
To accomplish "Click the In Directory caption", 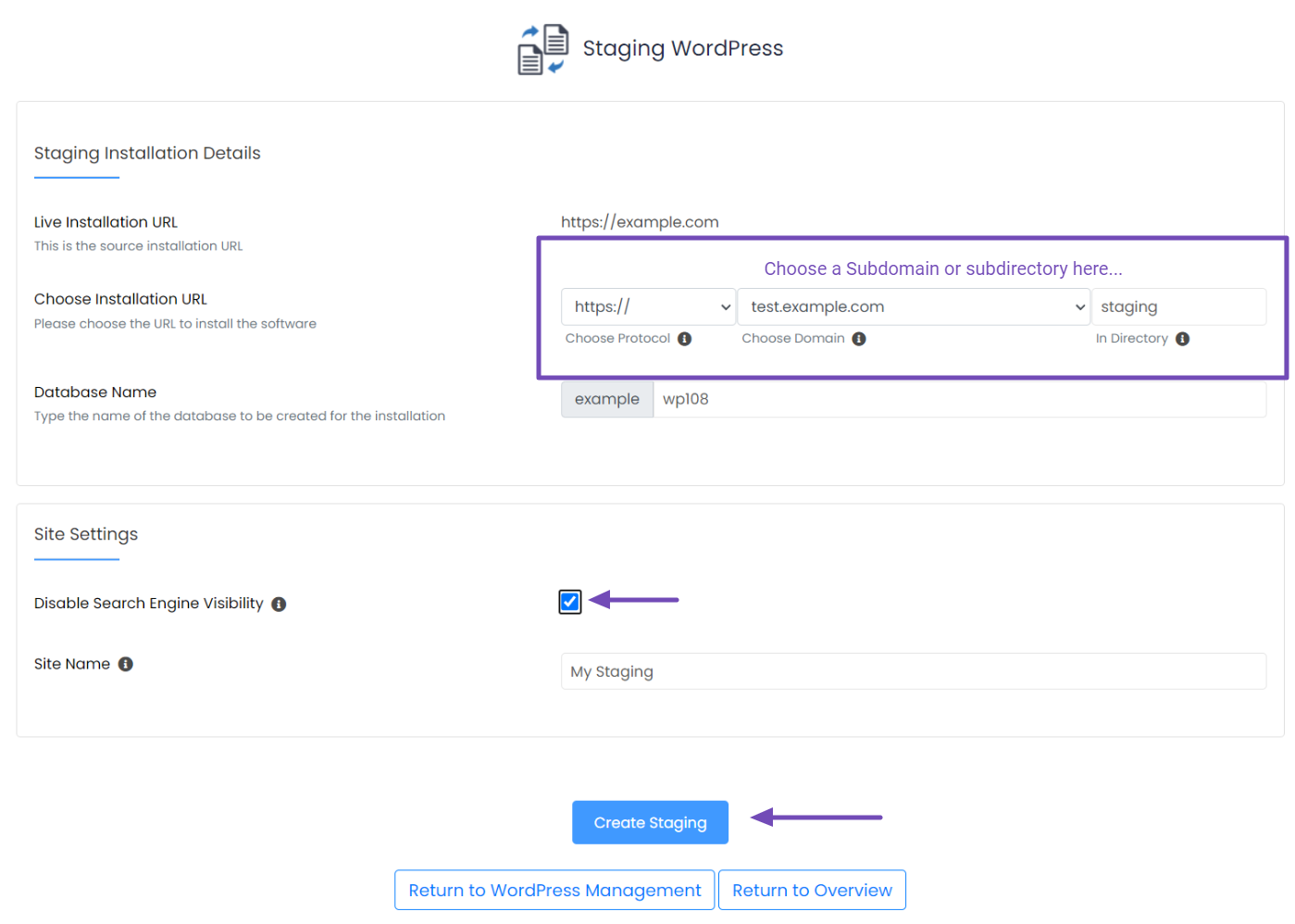I will pos(1131,339).
